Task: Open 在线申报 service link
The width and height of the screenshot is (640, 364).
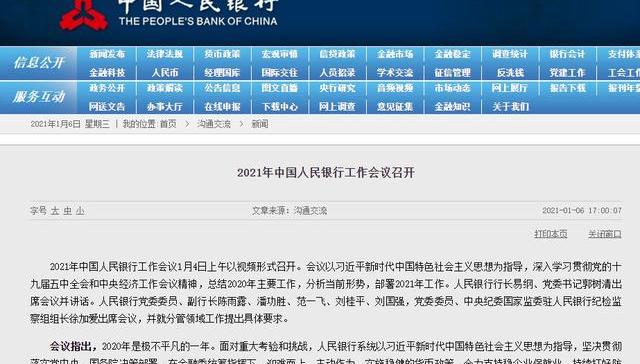Action: (222, 107)
